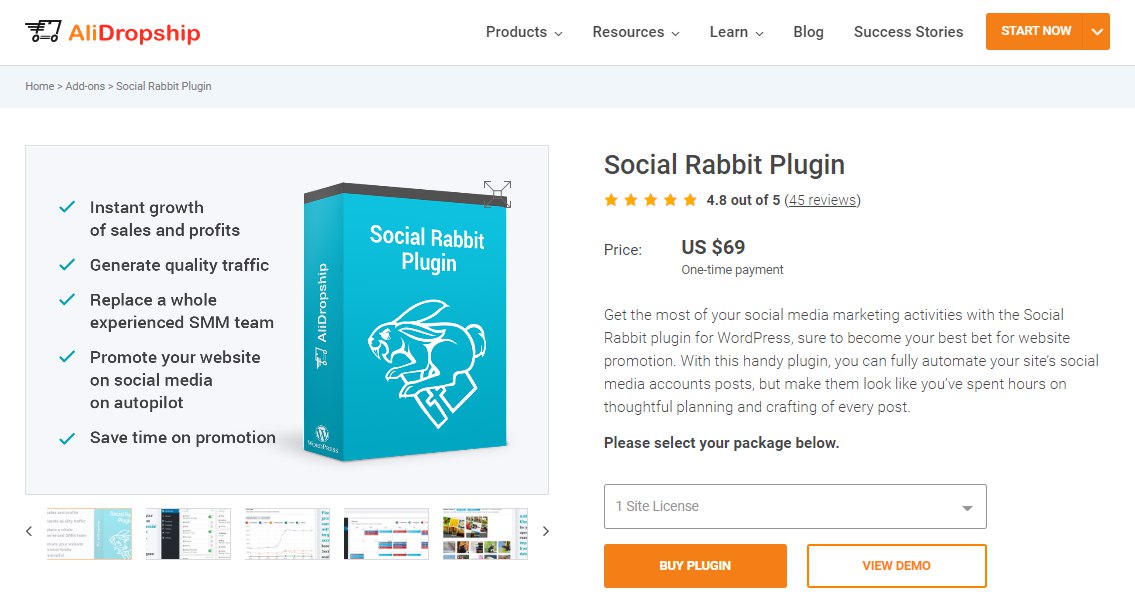Screen dimensions: 1135x603
Task: Click the five-star rating icons
Action: coord(650,200)
